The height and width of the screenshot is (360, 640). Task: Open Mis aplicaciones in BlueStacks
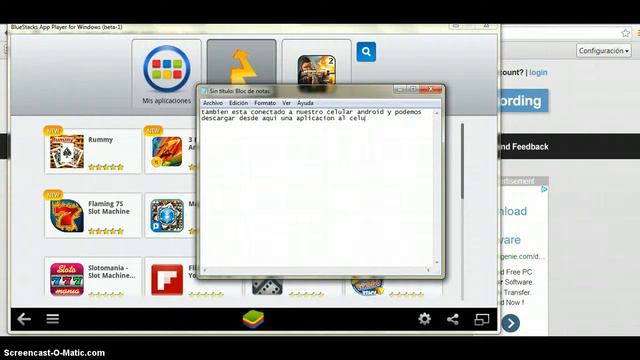[x=167, y=74]
